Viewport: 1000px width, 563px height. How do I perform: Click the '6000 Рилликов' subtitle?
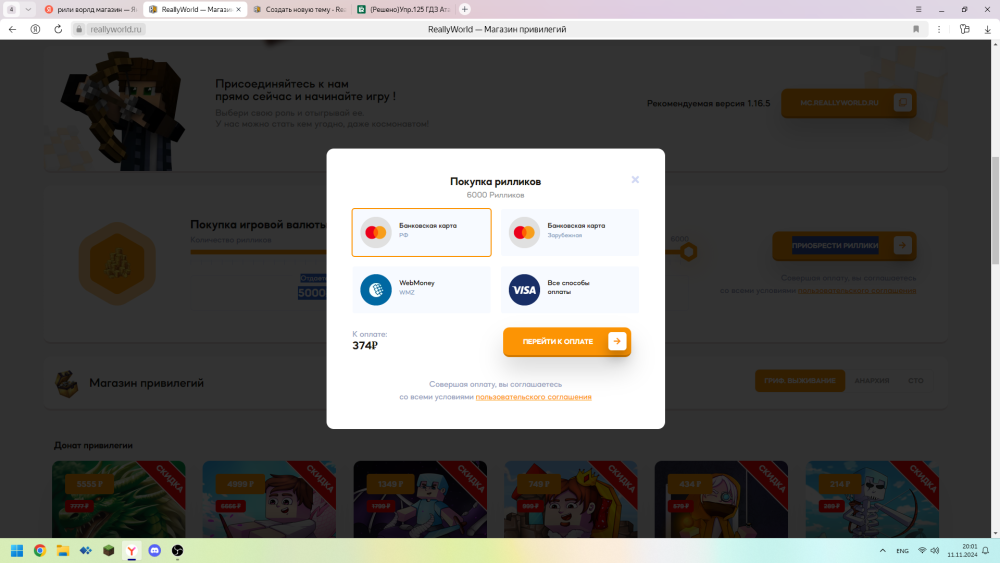(x=496, y=195)
